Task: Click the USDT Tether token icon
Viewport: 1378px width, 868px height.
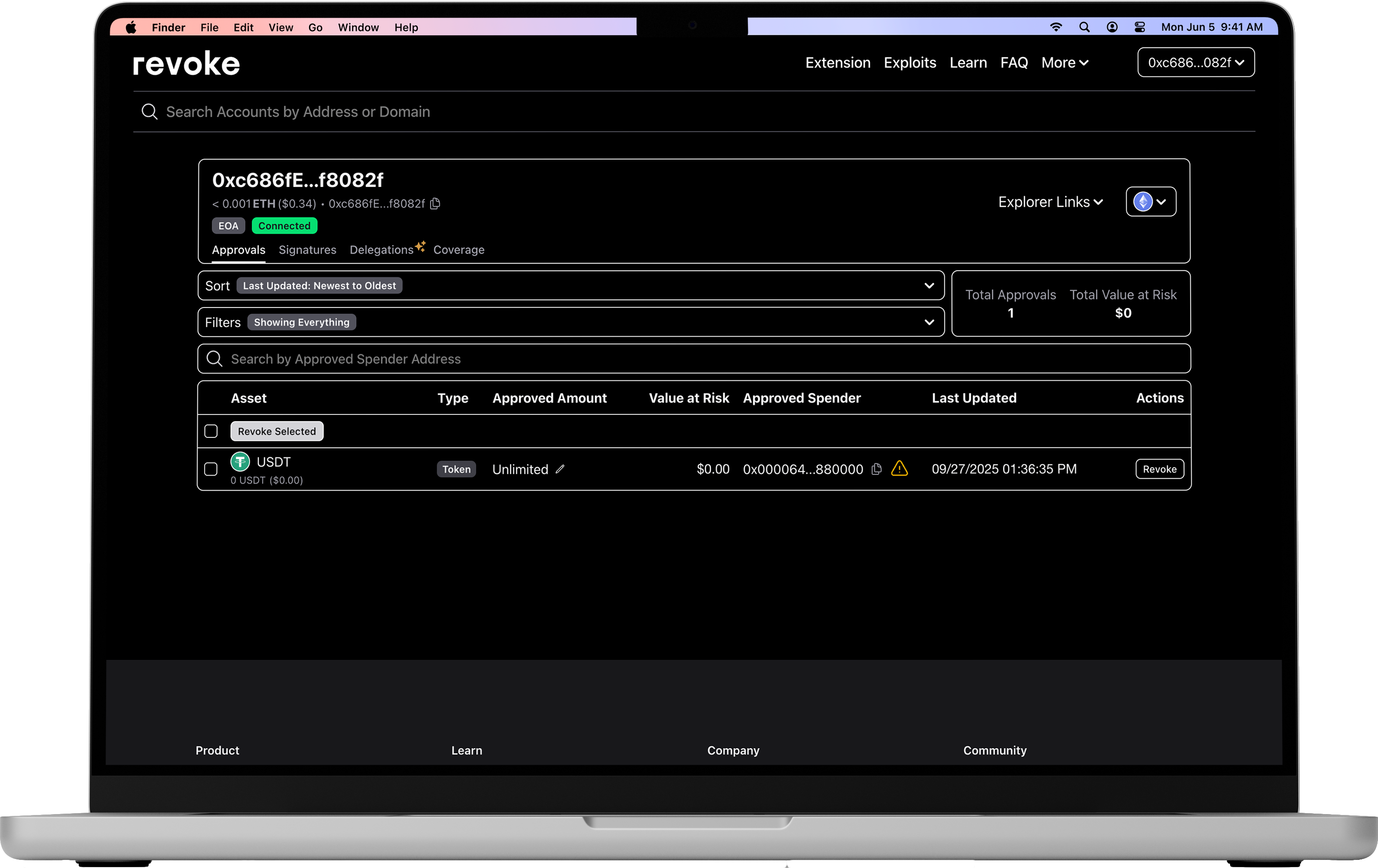Action: 240,461
